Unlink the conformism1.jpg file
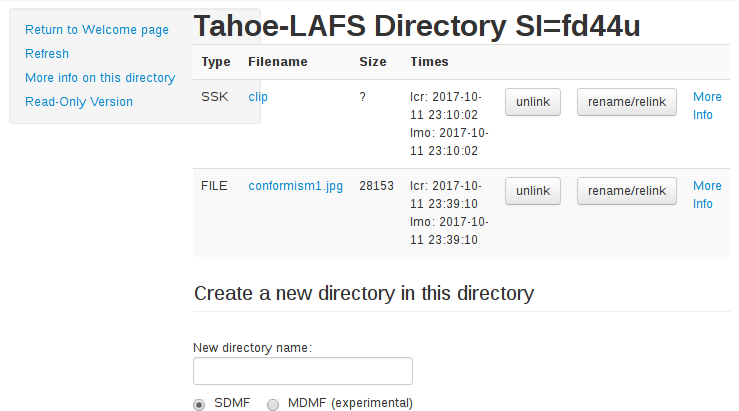Image resolution: width=739 pixels, height=411 pixels. point(533,191)
